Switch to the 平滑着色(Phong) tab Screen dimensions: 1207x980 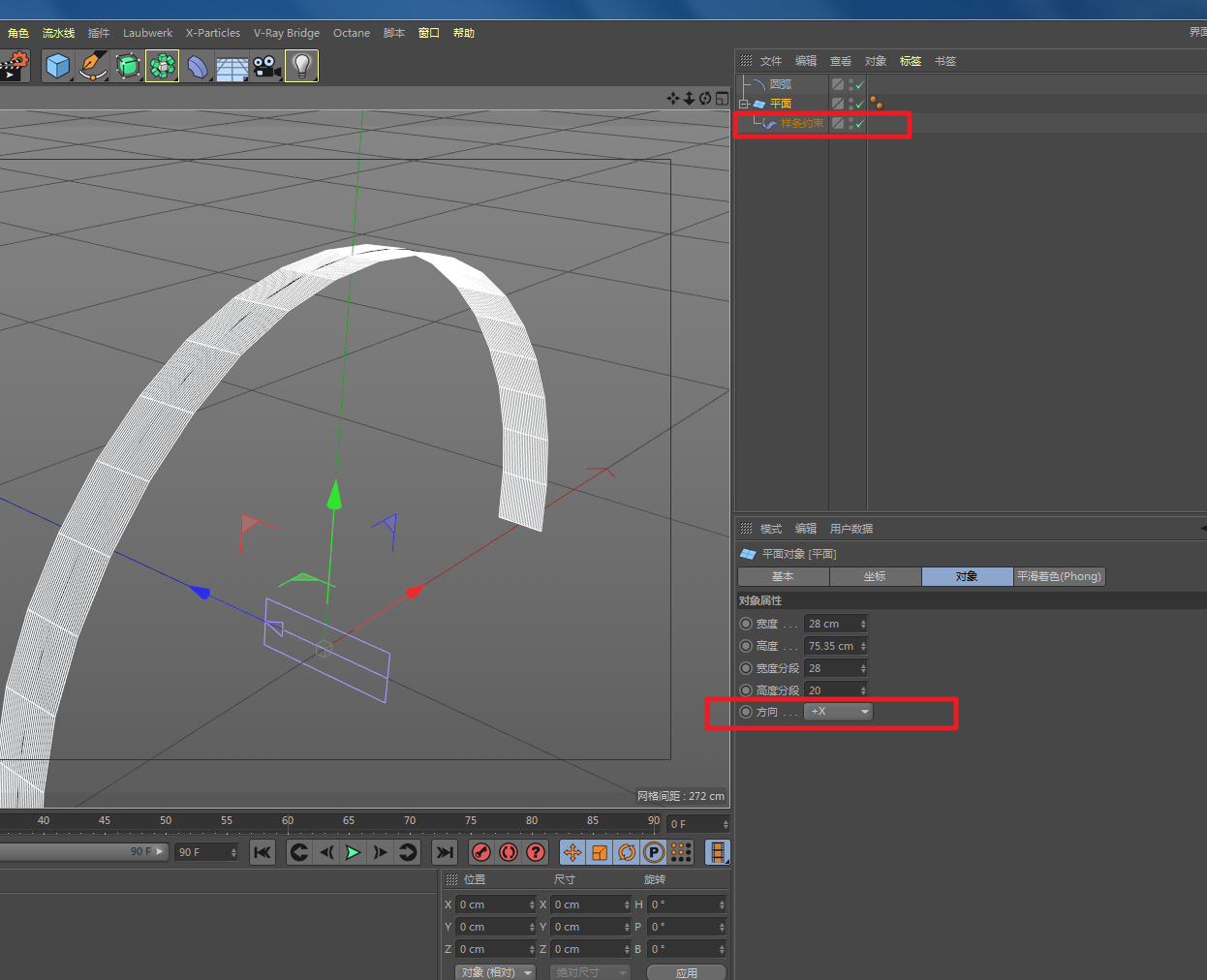click(1059, 576)
